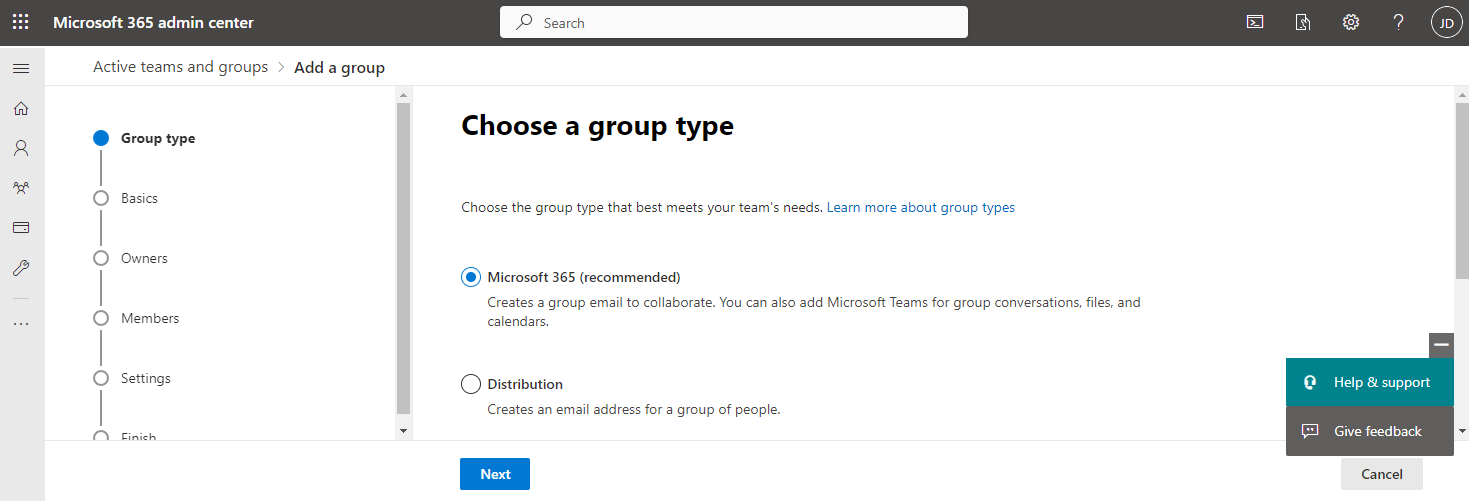
Task: Click the main panel scrollbar up arrow
Action: pyautogui.click(x=1462, y=95)
